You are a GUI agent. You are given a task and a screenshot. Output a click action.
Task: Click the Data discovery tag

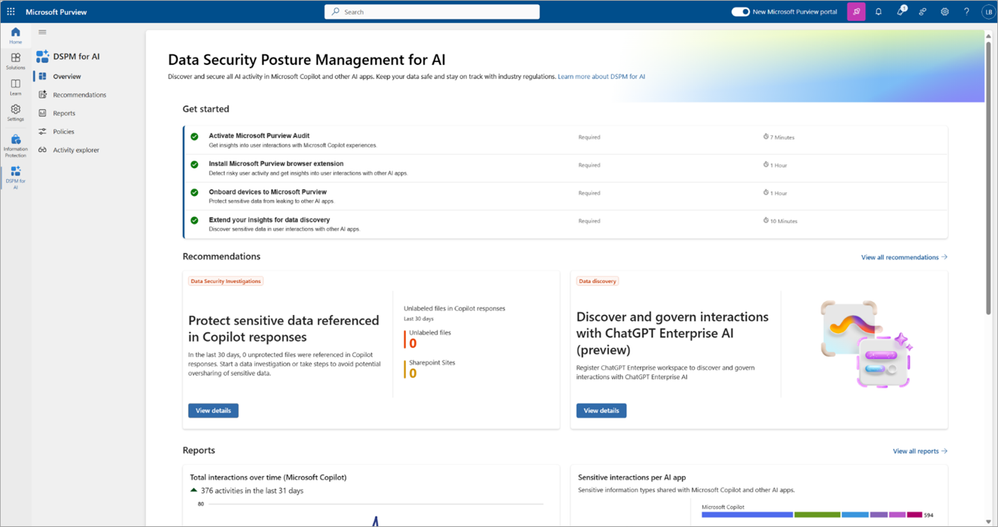pyautogui.click(x=597, y=281)
